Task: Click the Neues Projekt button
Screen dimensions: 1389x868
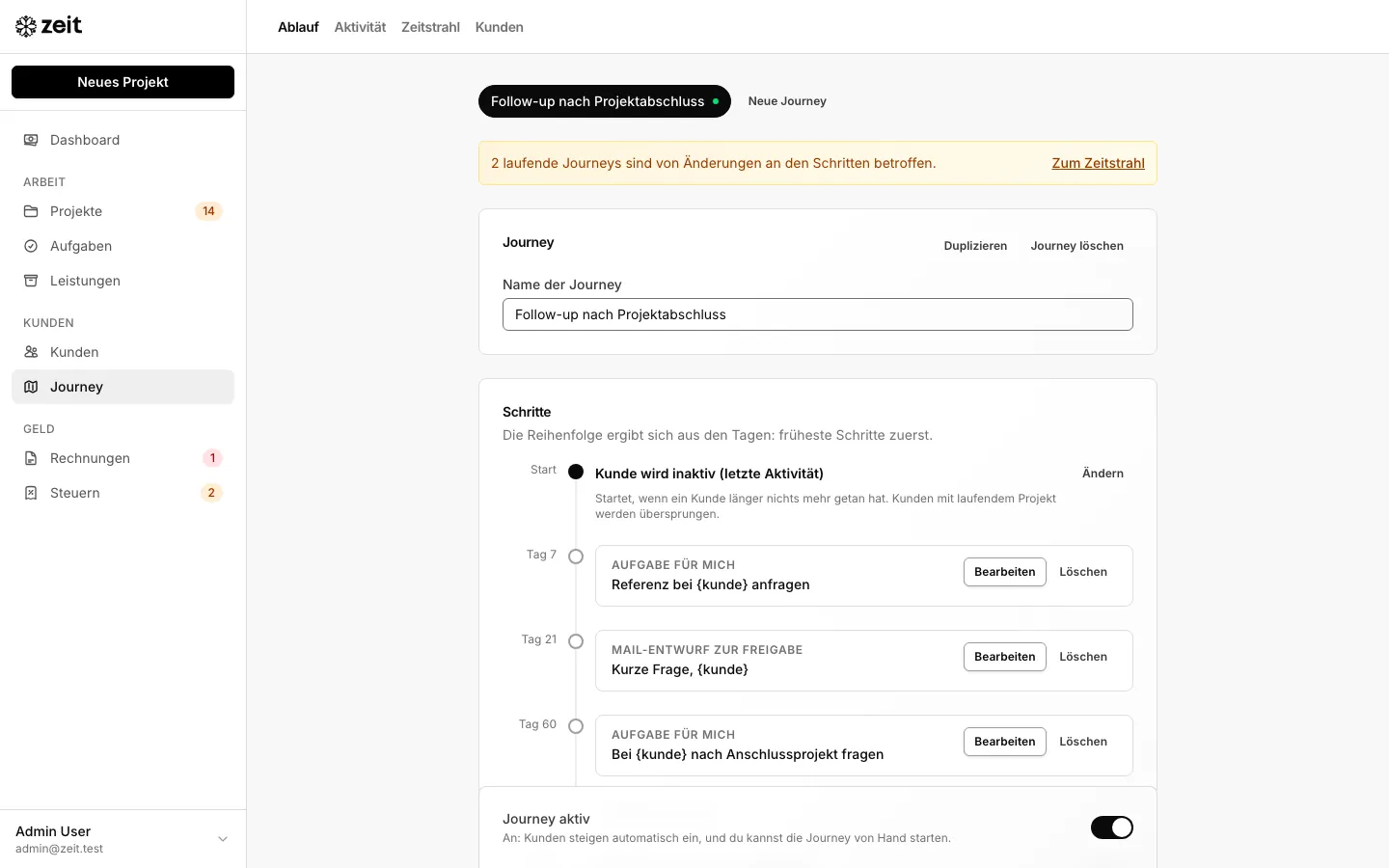Action: [123, 82]
